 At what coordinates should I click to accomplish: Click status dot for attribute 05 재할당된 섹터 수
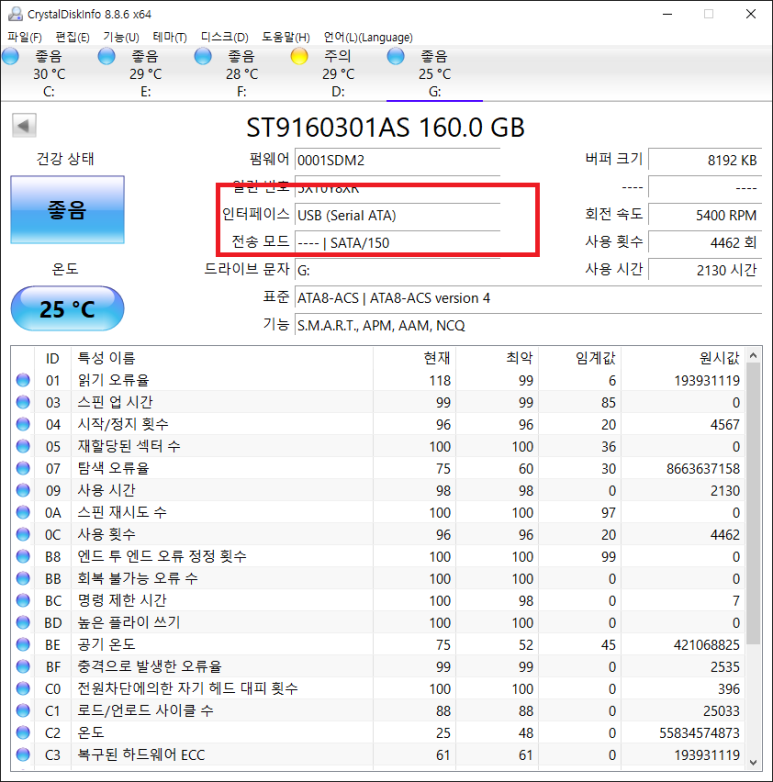pyautogui.click(x=23, y=446)
